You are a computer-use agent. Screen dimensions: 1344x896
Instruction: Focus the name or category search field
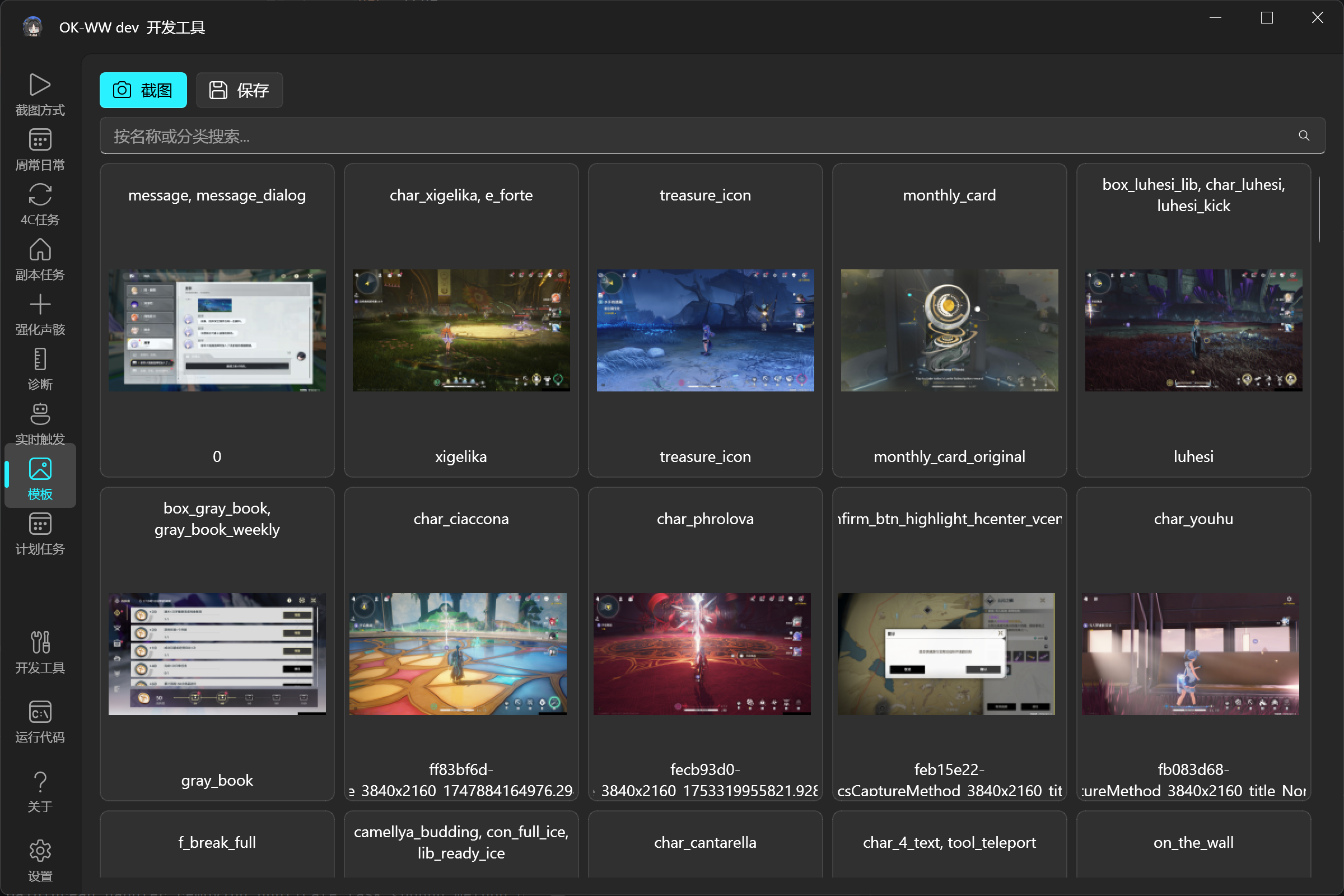tap(712, 136)
